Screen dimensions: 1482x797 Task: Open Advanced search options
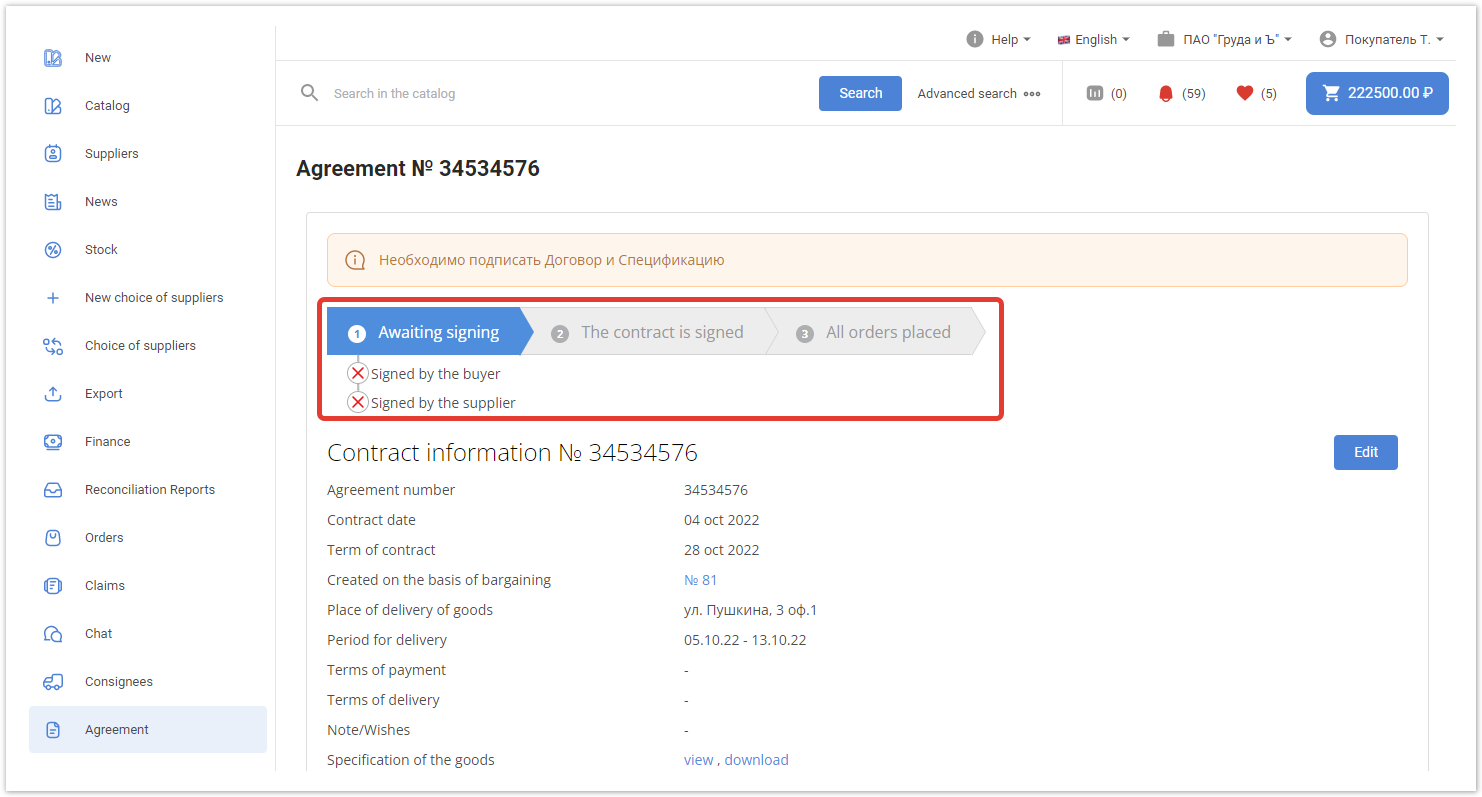coord(979,93)
